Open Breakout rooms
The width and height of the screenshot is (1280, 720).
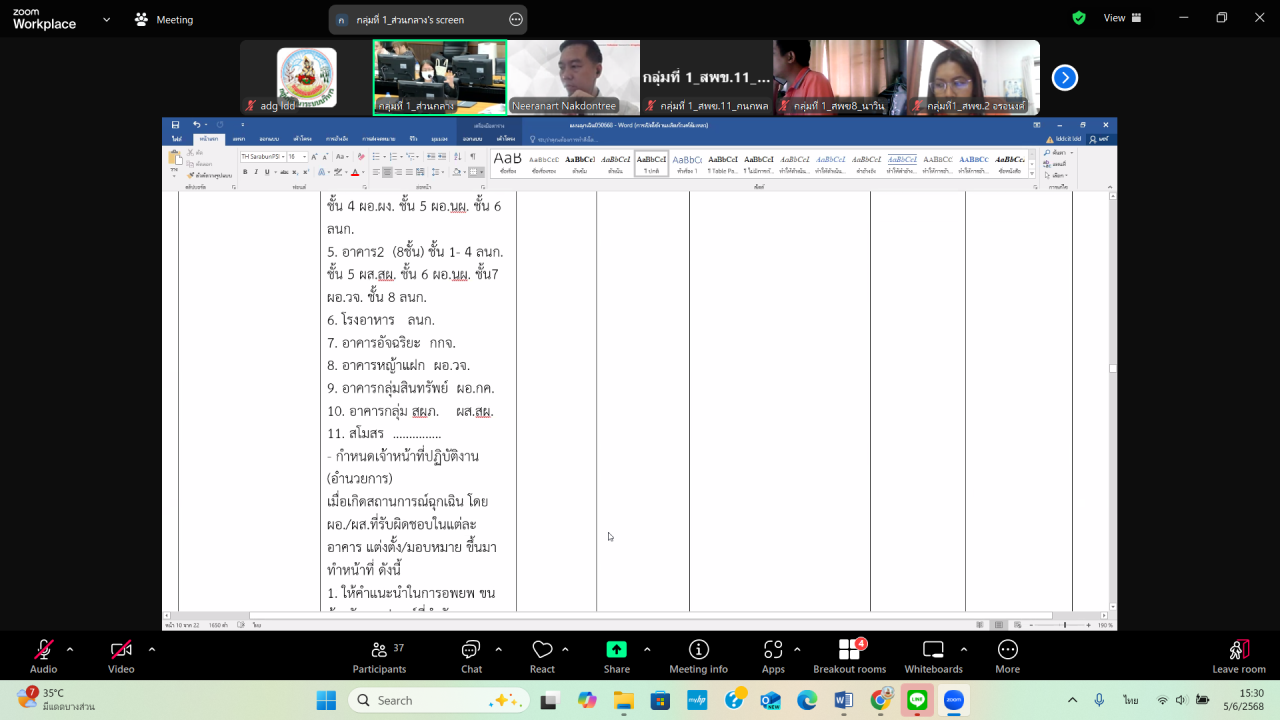[849, 655]
